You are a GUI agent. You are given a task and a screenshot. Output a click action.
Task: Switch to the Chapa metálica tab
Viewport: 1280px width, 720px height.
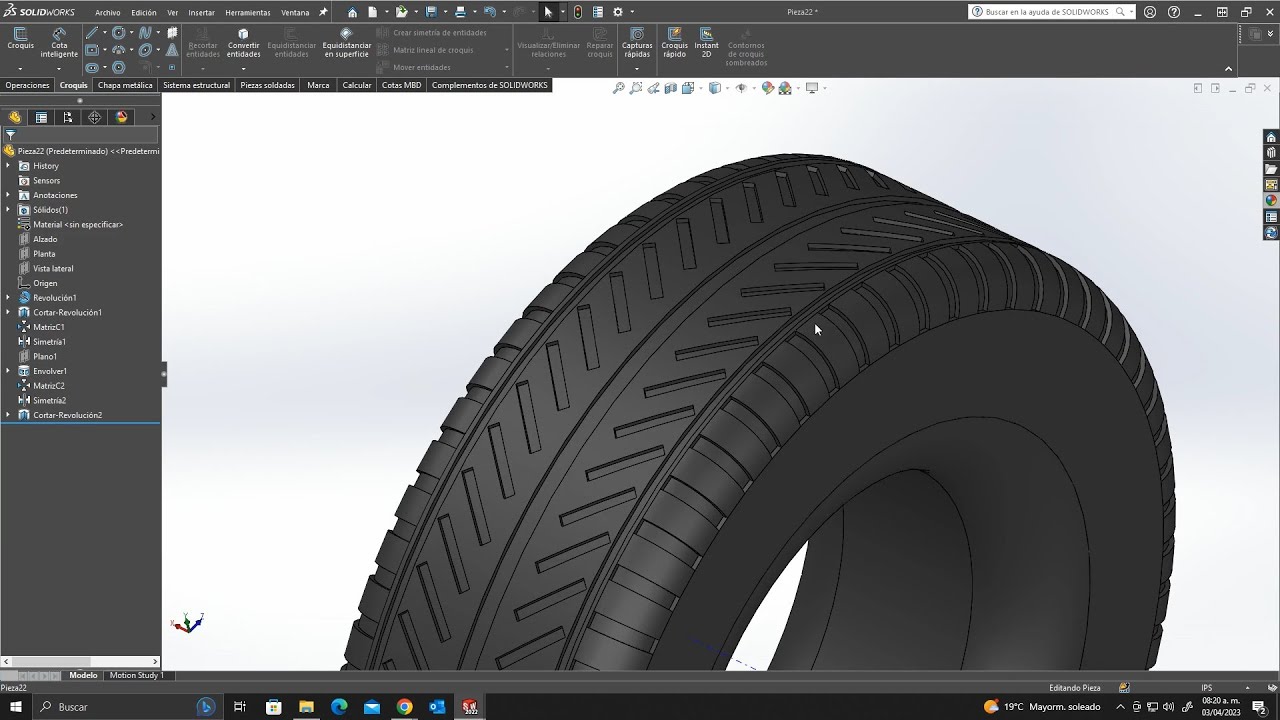click(x=125, y=85)
